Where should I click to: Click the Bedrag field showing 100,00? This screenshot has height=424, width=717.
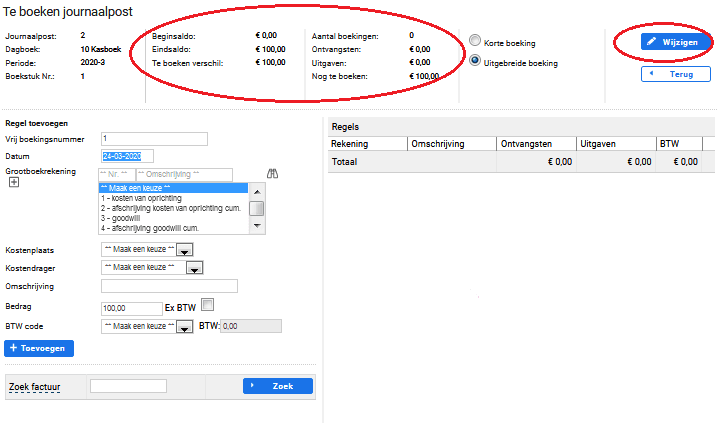coord(132,309)
